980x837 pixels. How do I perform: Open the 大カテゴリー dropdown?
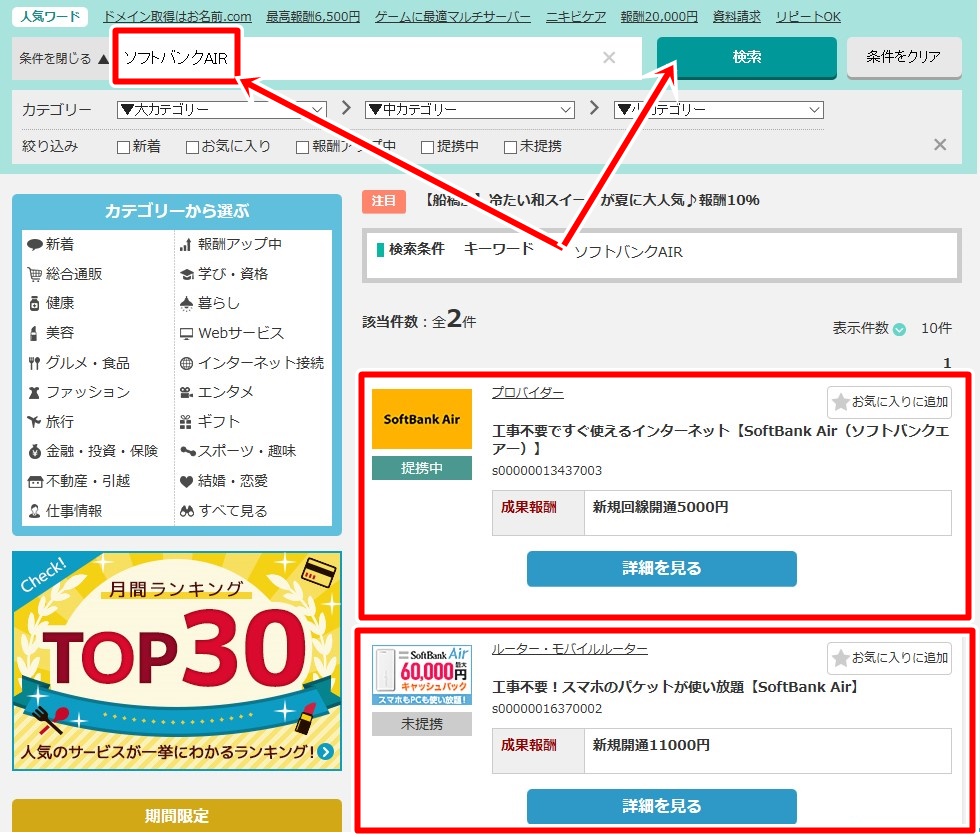point(222,110)
